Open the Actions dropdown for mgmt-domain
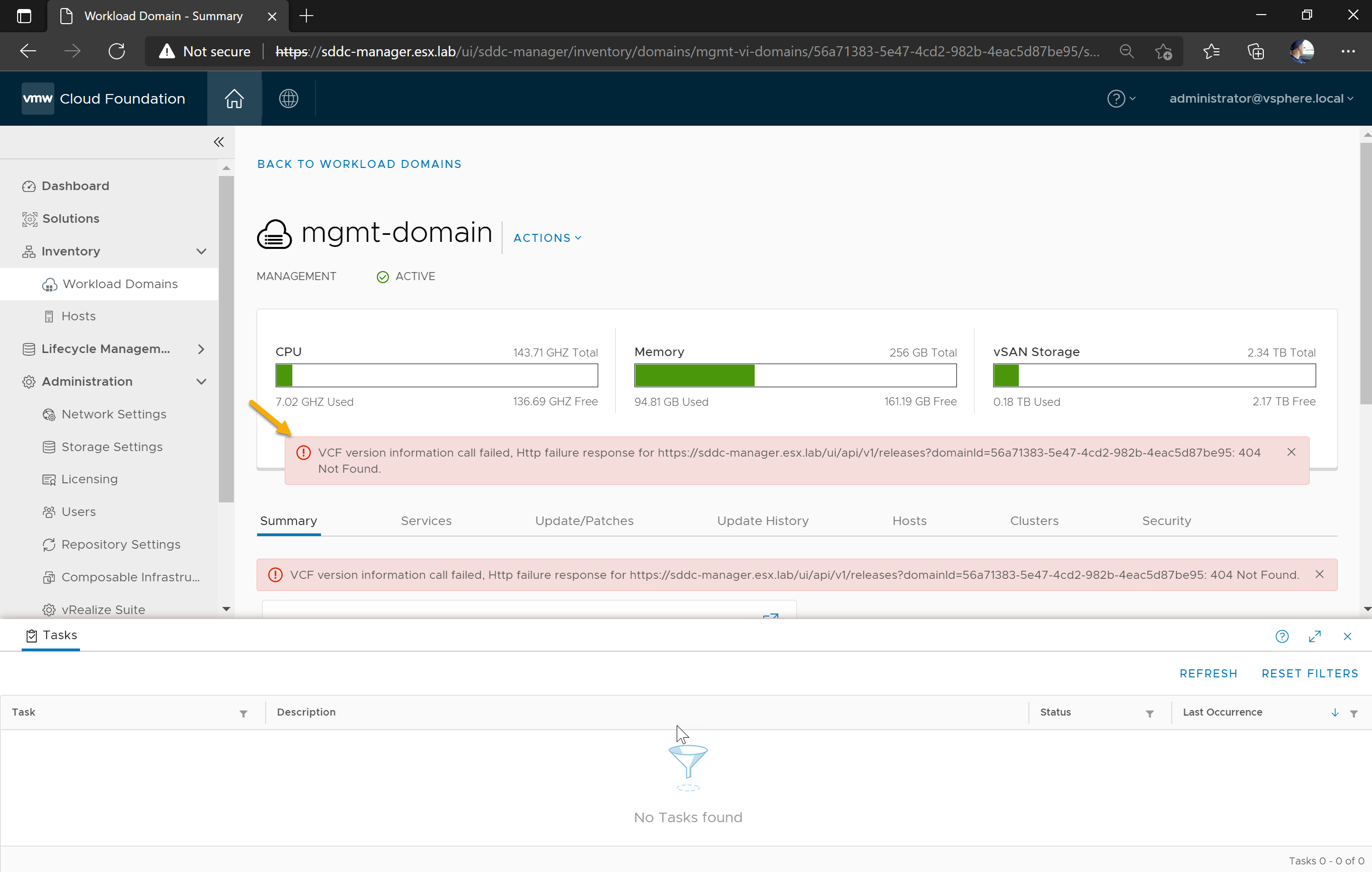1372x872 pixels. (x=547, y=238)
